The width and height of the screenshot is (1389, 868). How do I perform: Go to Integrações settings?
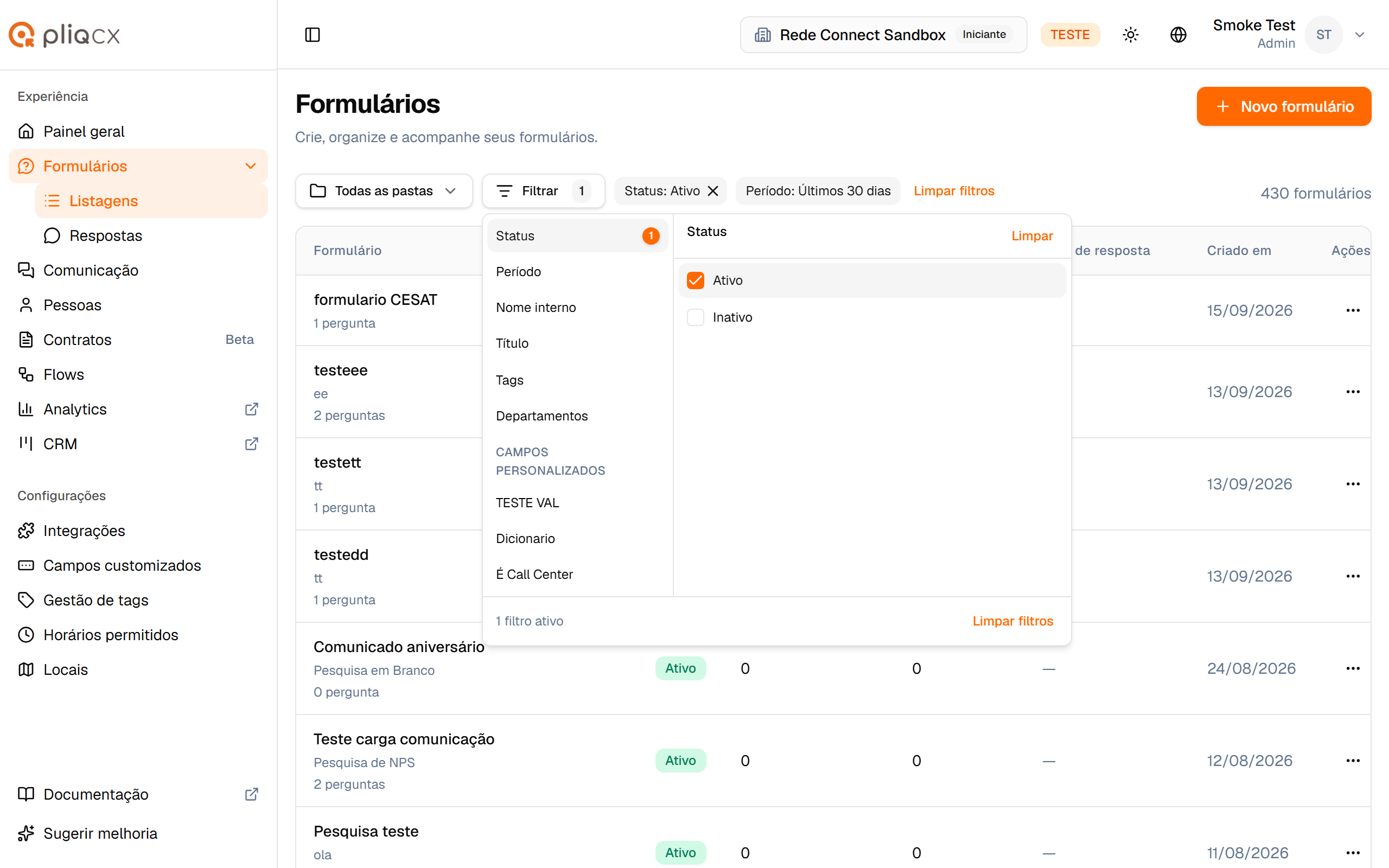(138, 531)
